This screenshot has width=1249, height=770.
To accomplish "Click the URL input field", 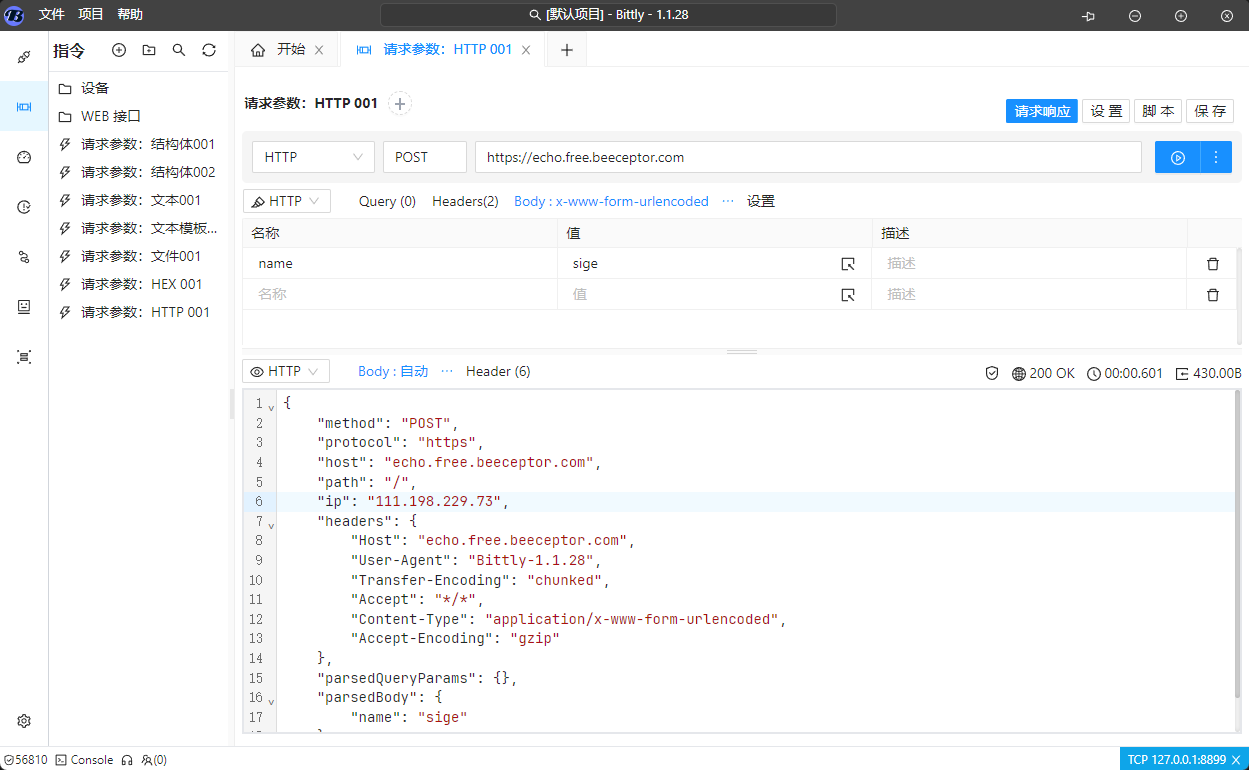I will coord(807,157).
